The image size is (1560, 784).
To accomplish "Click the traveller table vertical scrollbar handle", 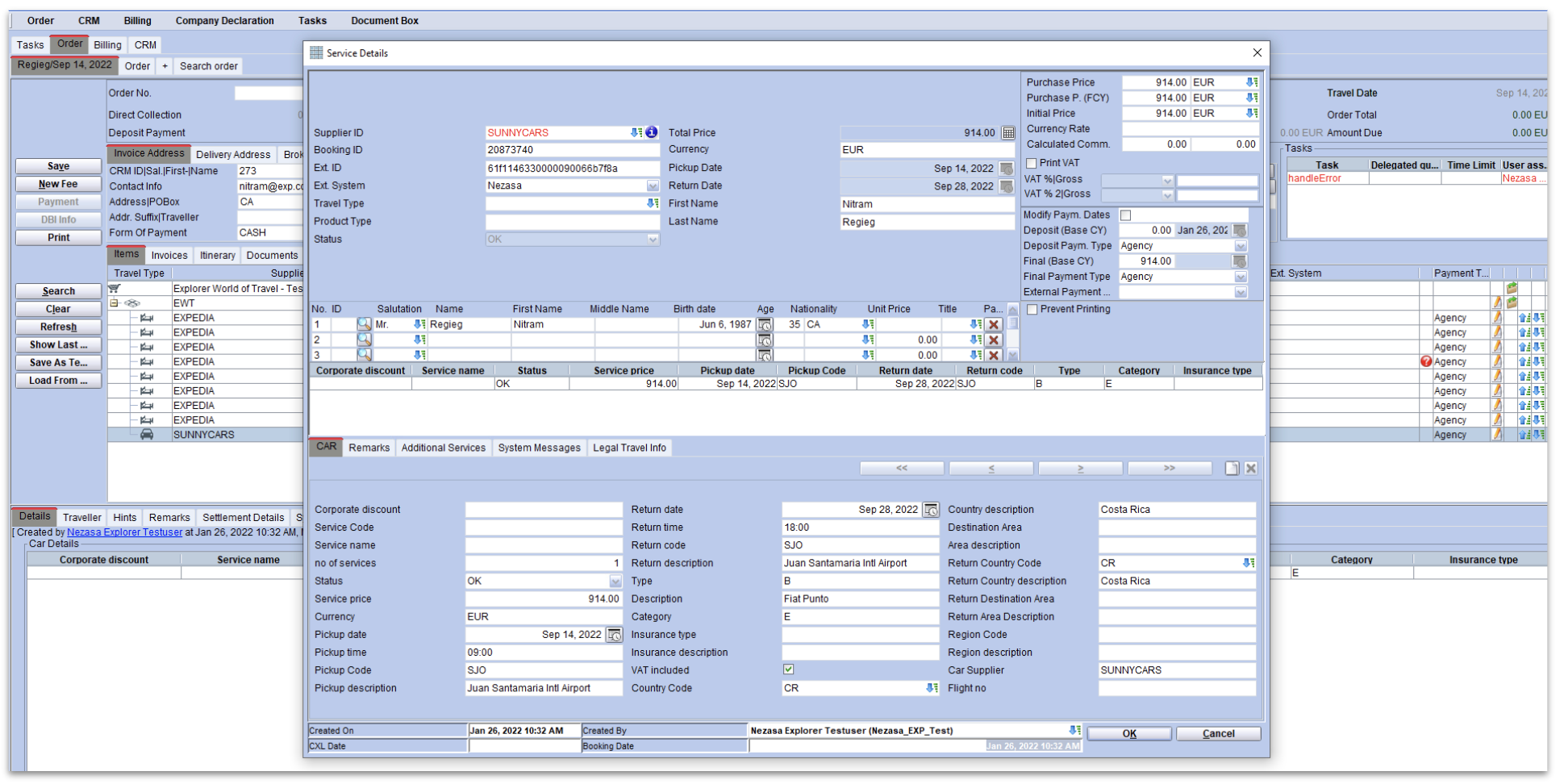I will (x=1013, y=323).
